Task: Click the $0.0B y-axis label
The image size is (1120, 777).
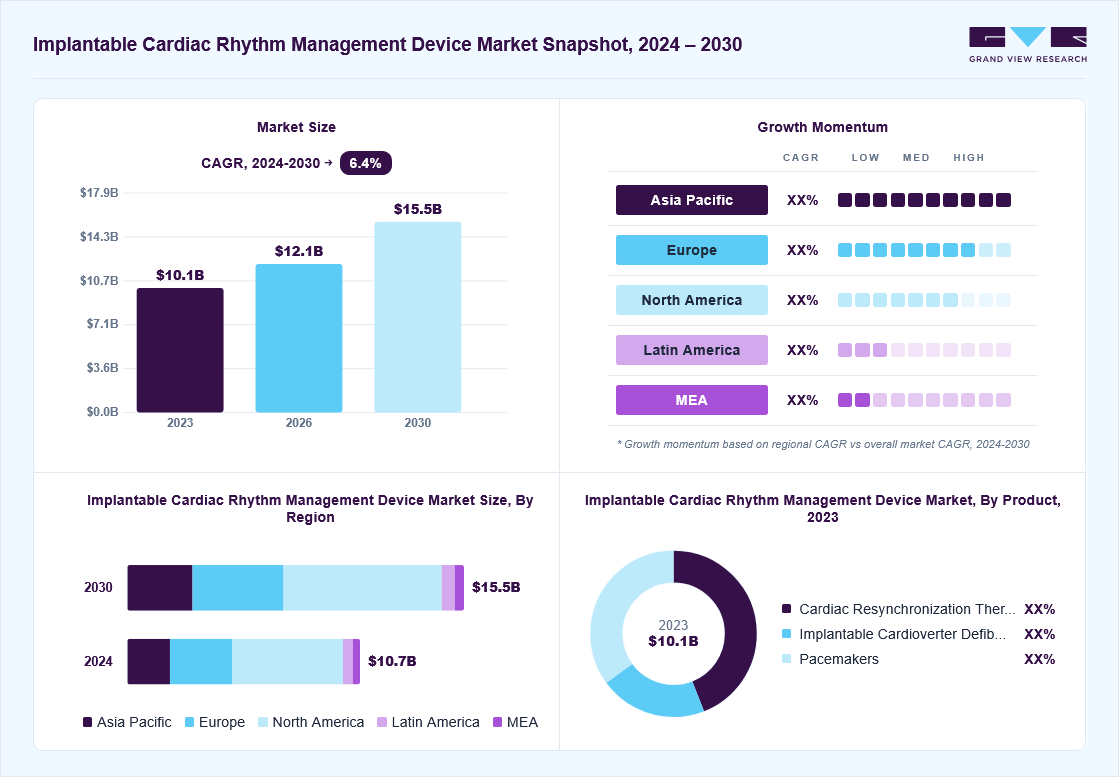Action: pos(102,412)
